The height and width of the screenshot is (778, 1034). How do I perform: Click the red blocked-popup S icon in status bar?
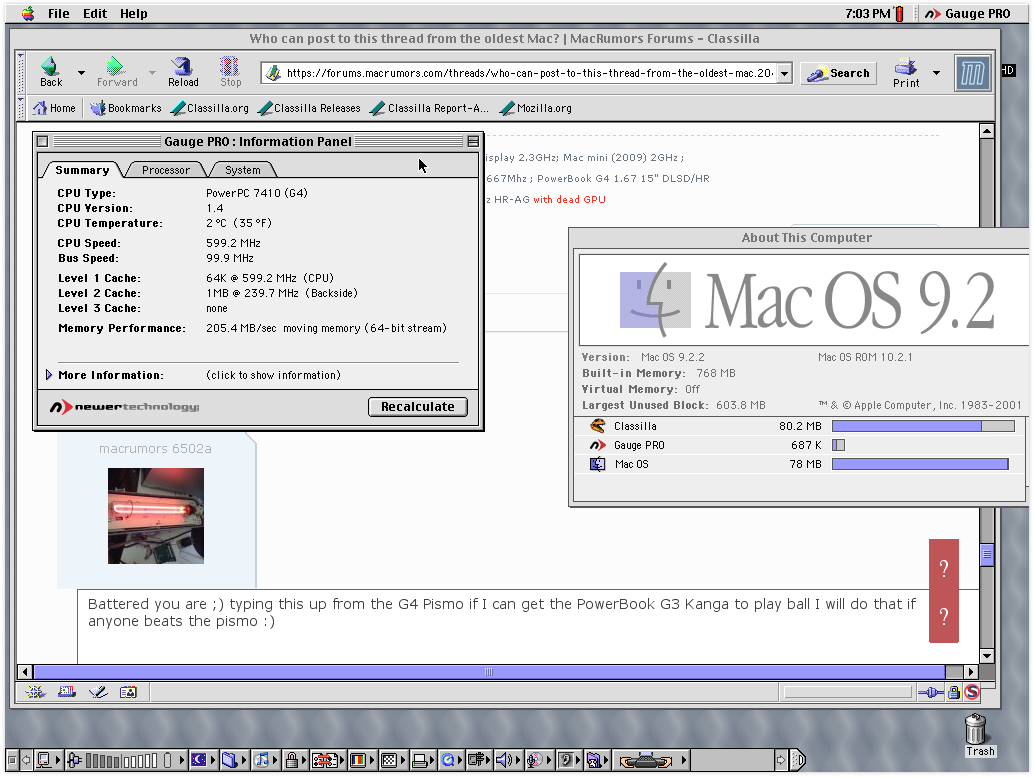(x=971, y=692)
